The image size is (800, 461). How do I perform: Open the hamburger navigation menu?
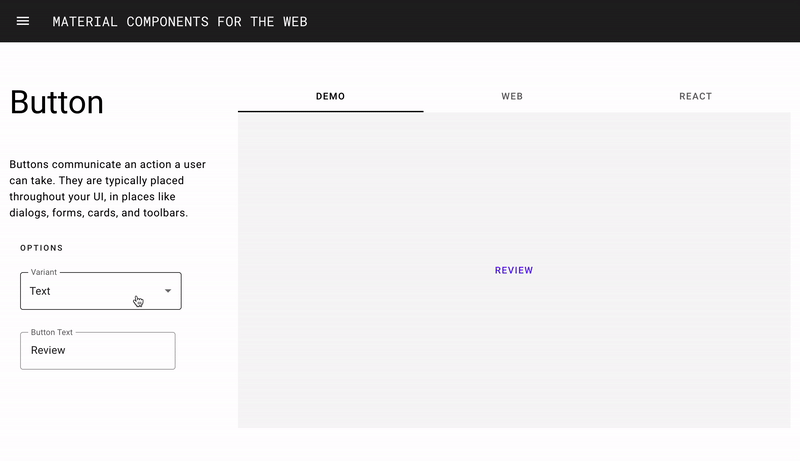pyautogui.click(x=22, y=21)
